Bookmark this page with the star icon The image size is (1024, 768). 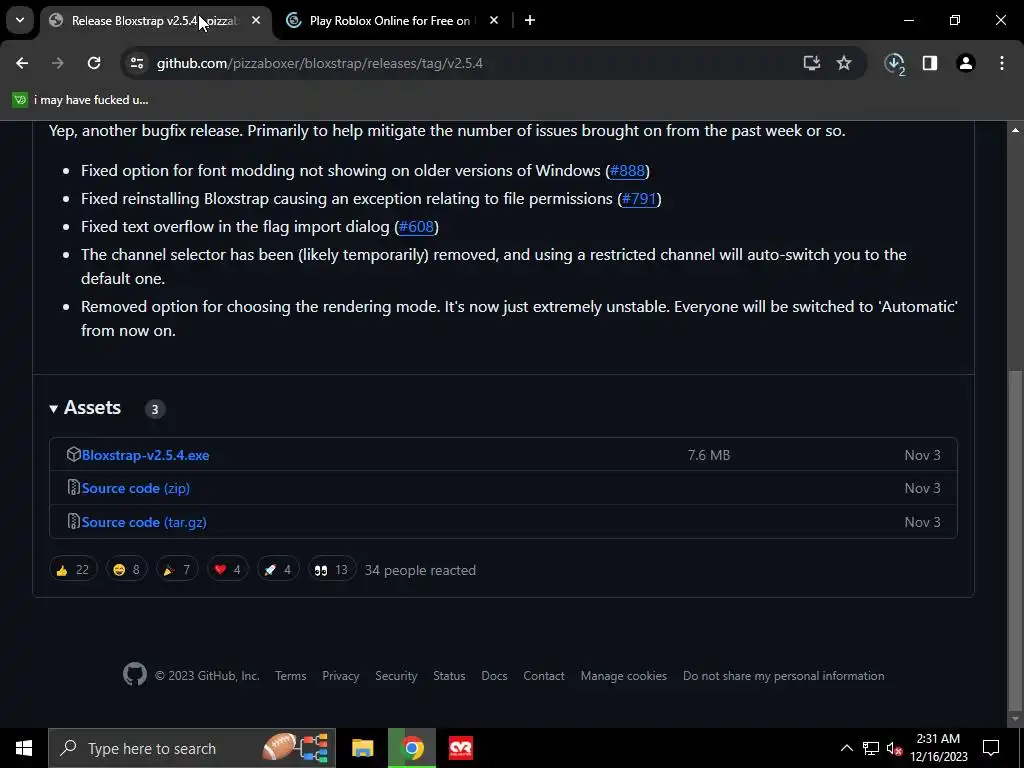[844, 63]
